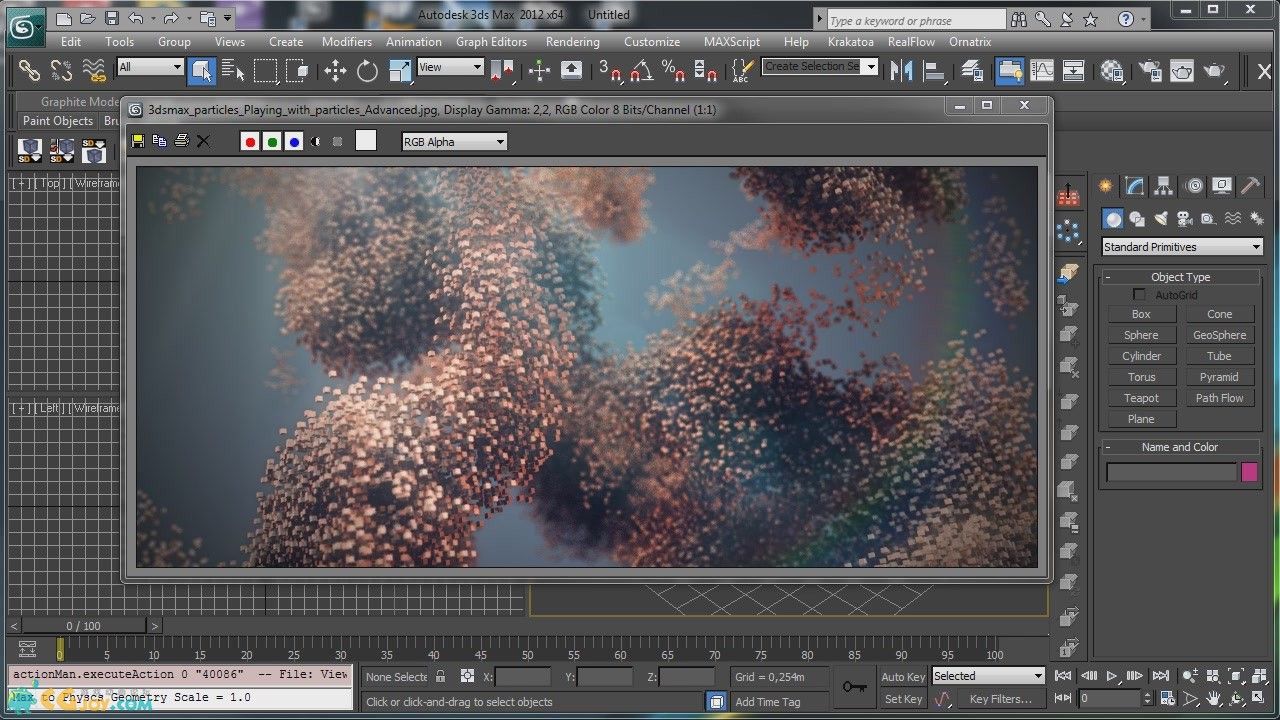
Task: Toggle Angle Snap in main toolbar
Action: [641, 70]
